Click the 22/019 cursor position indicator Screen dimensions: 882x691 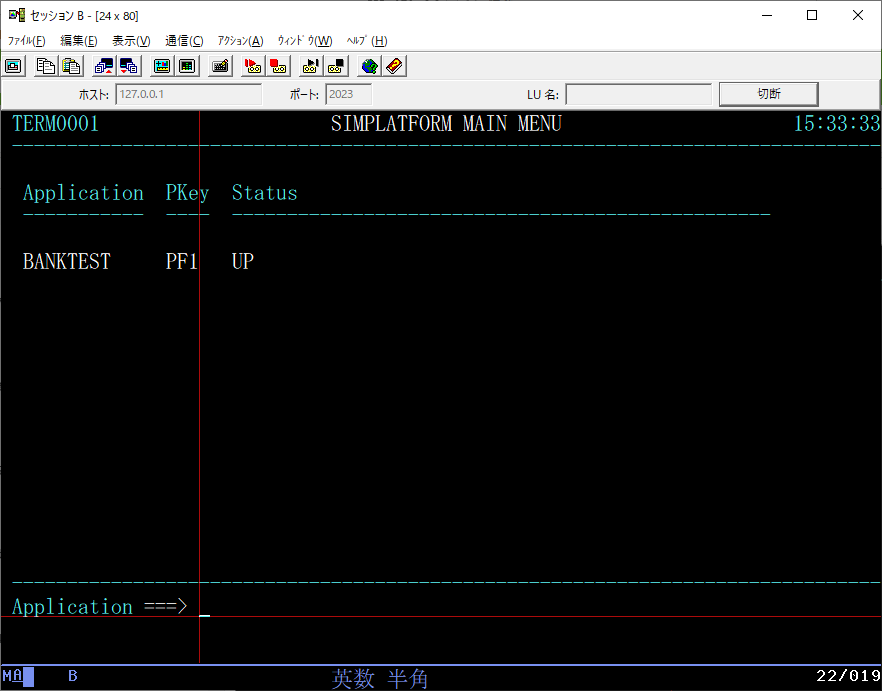848,675
